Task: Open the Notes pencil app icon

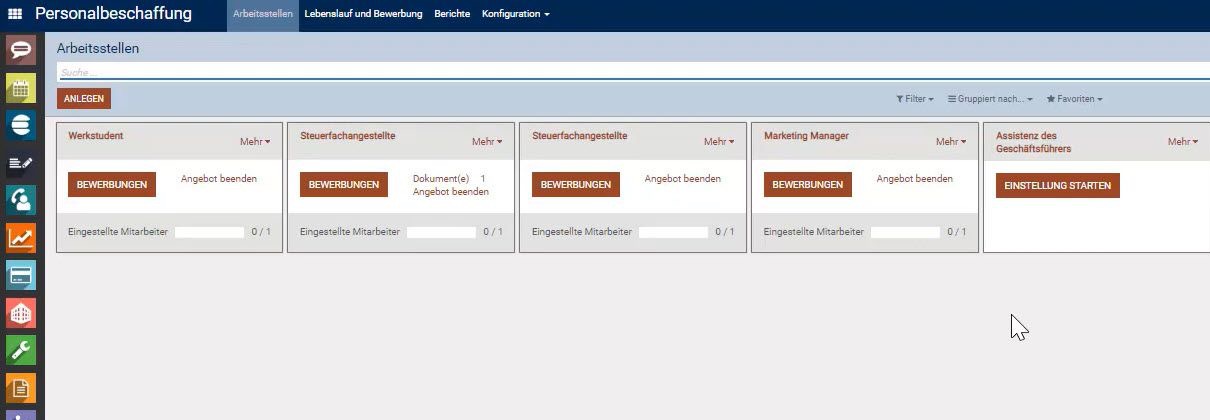Action: click(21, 163)
